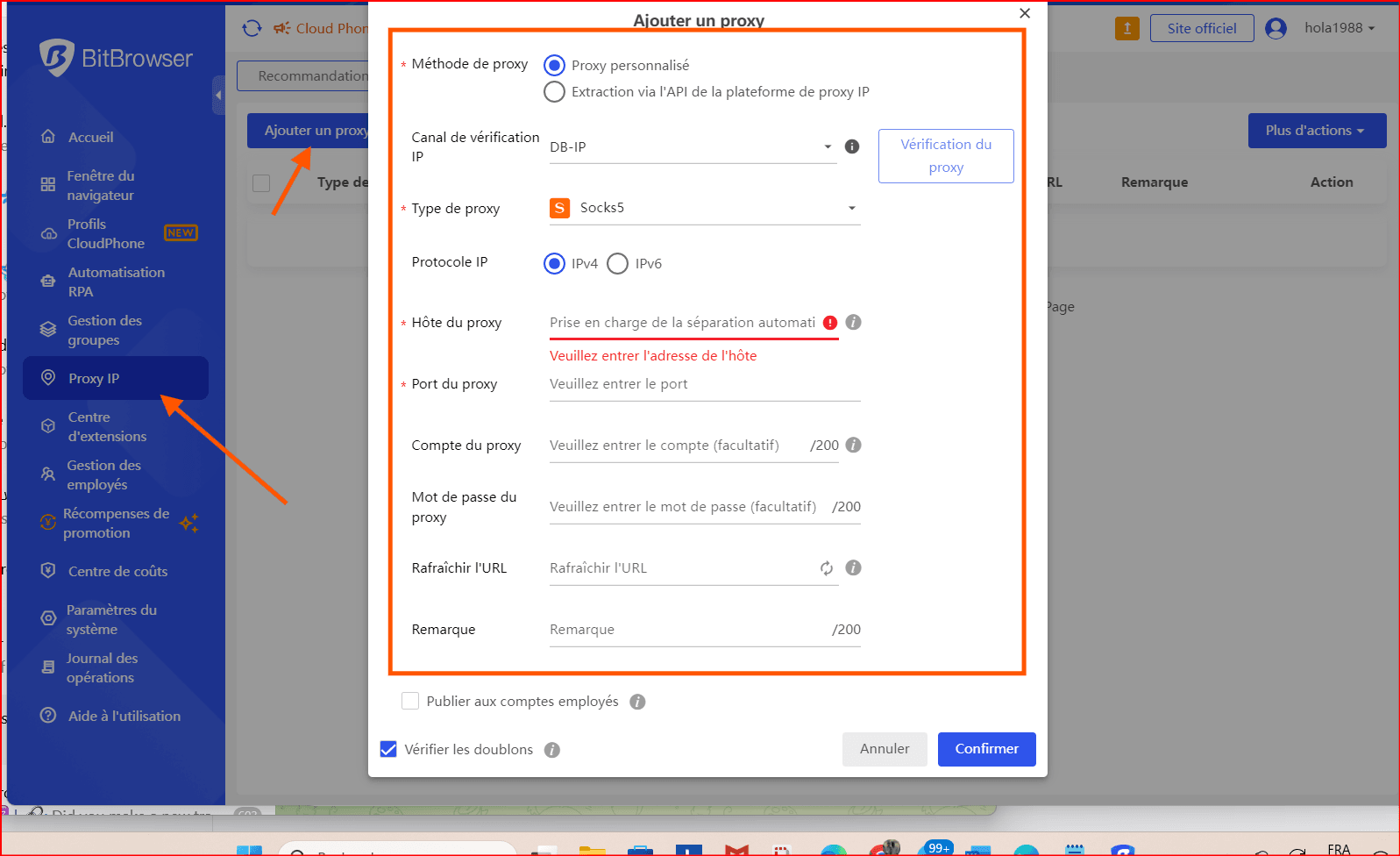The image size is (1400, 856).
Task: Click the info icon beside Hôte du proxy
Action: tap(853, 322)
